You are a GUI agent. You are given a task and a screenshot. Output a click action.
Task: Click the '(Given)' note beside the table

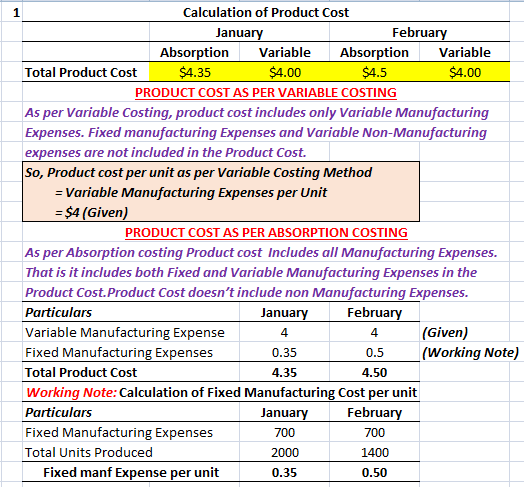point(445,333)
